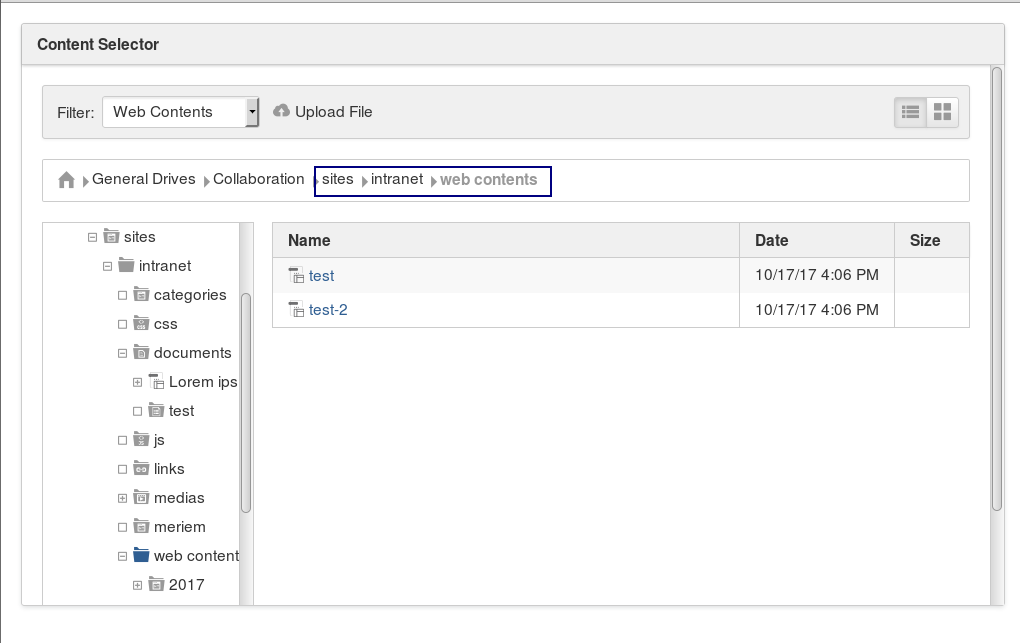1020x643 pixels.
Task: Click the links folder icon
Action: [x=141, y=468]
